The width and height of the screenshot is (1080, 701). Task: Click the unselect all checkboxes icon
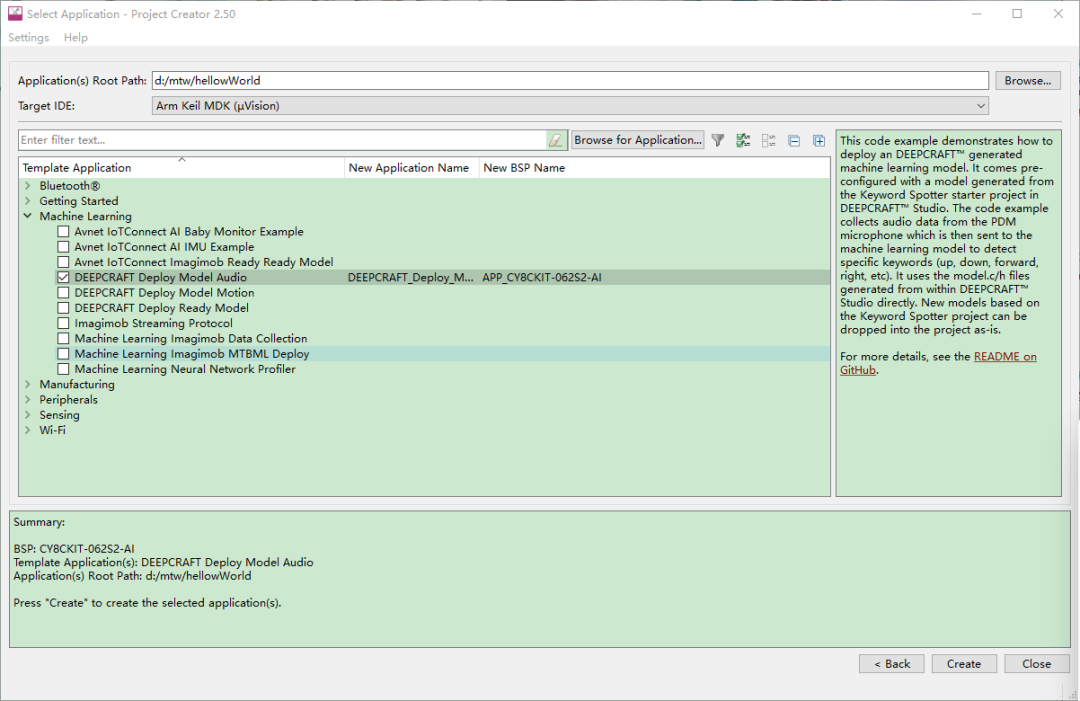pyautogui.click(x=769, y=140)
